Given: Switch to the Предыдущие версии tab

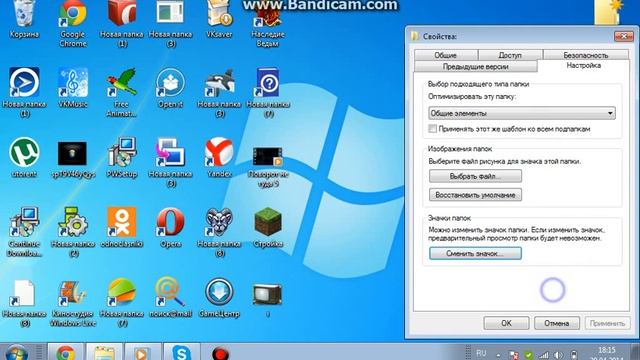Looking at the screenshot, I should coord(476,66).
